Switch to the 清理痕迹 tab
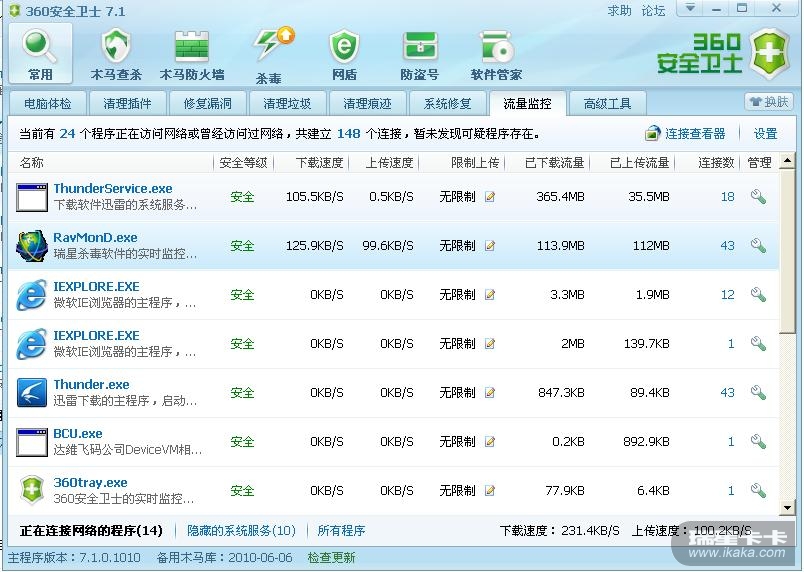 (367, 104)
